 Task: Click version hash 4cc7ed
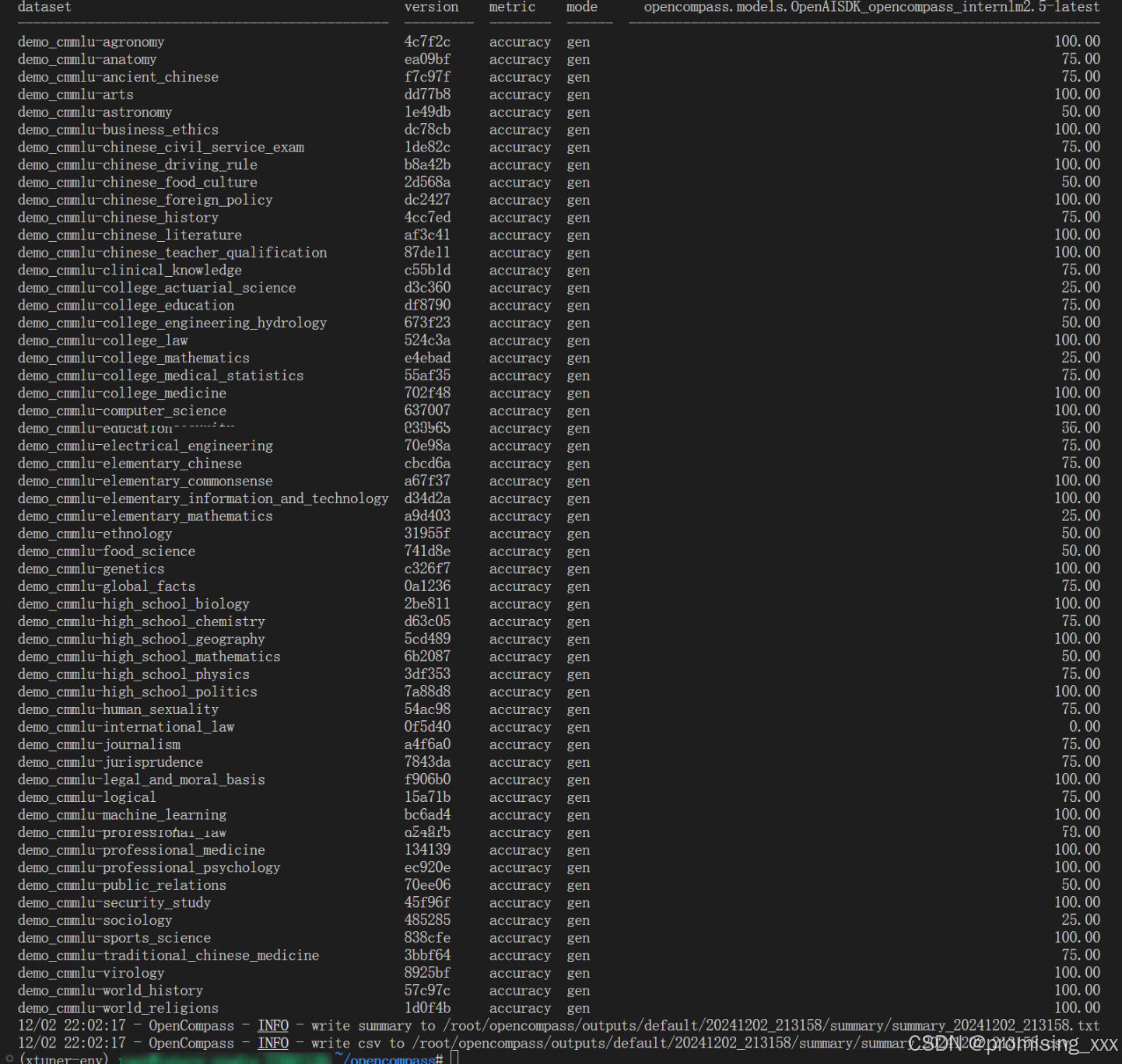click(x=427, y=217)
